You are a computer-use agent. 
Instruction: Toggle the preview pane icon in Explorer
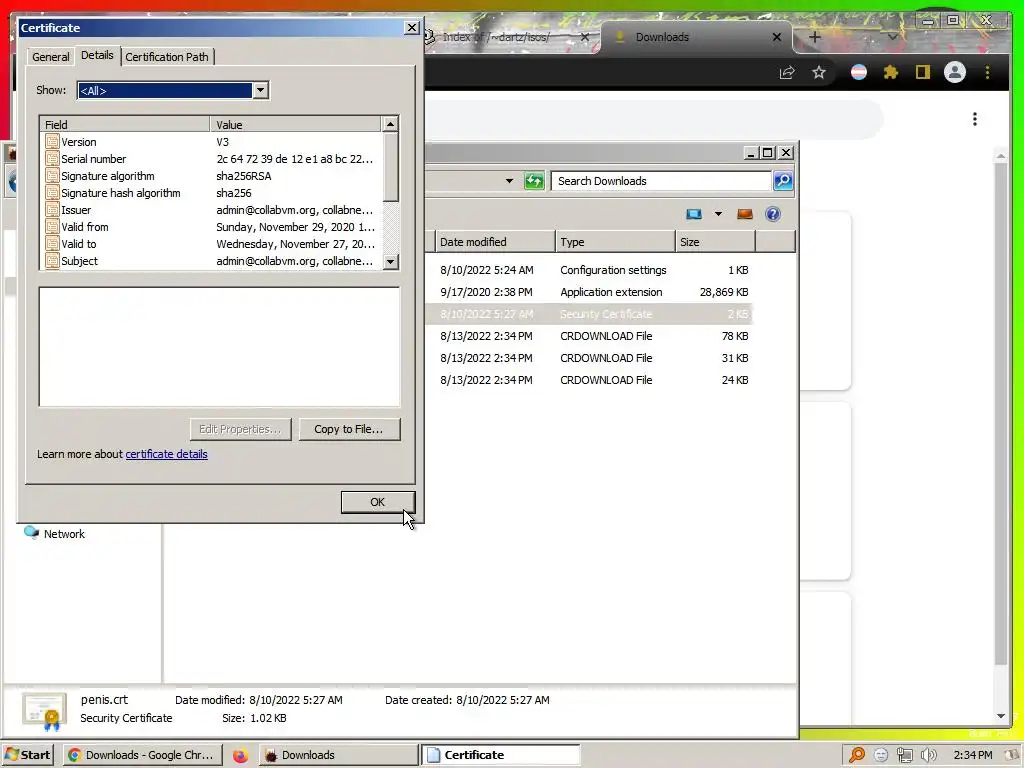coord(744,214)
